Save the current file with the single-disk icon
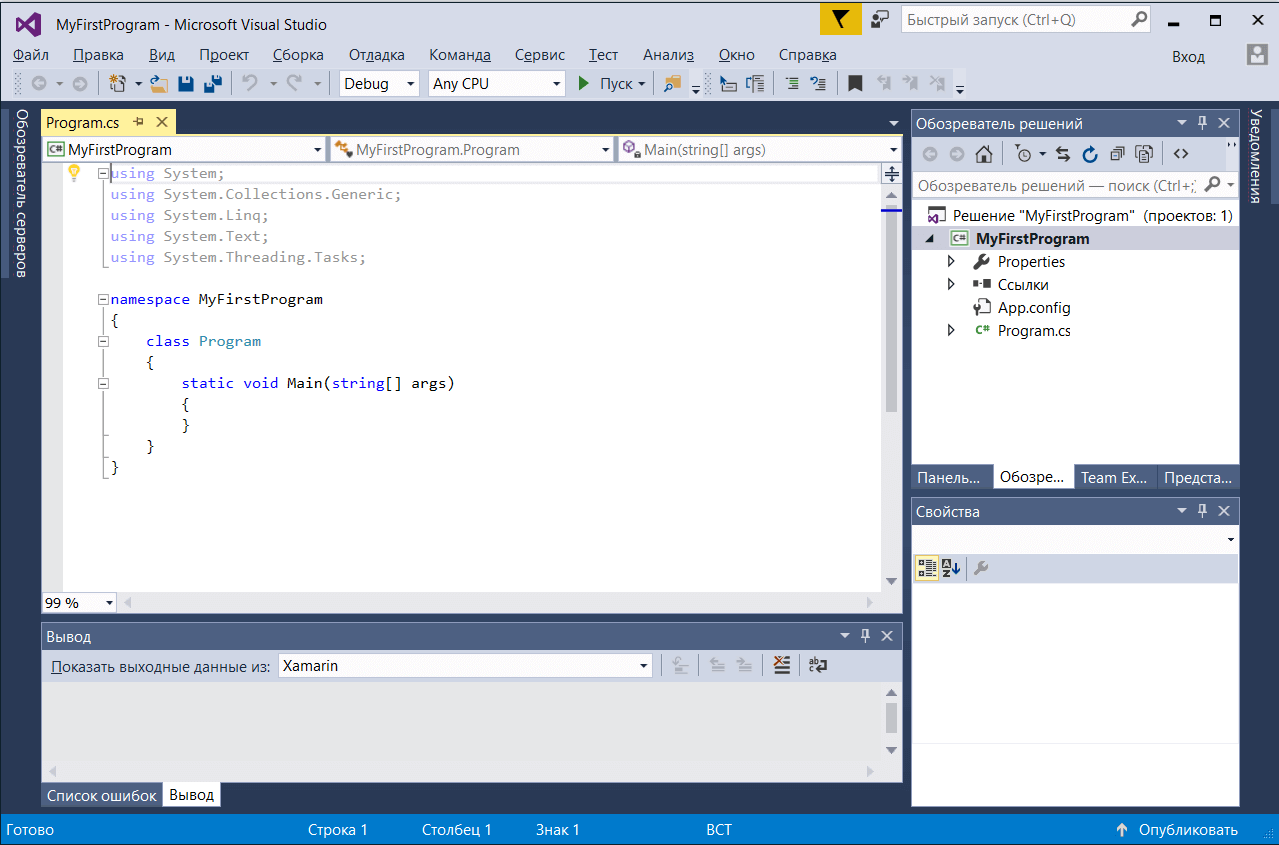This screenshot has width=1279, height=845. pyautogui.click(x=186, y=84)
